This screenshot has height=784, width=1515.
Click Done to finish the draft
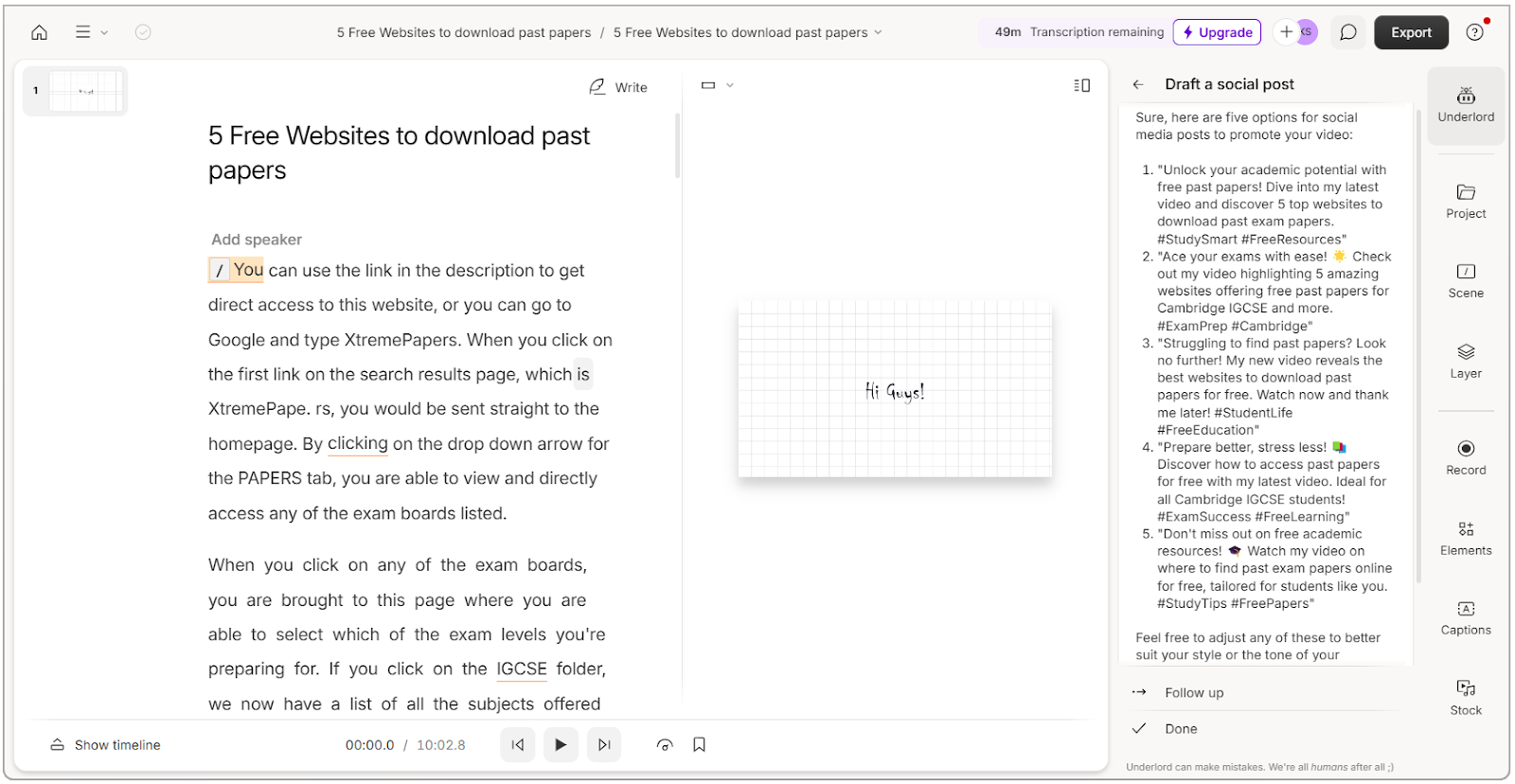(x=1265, y=729)
